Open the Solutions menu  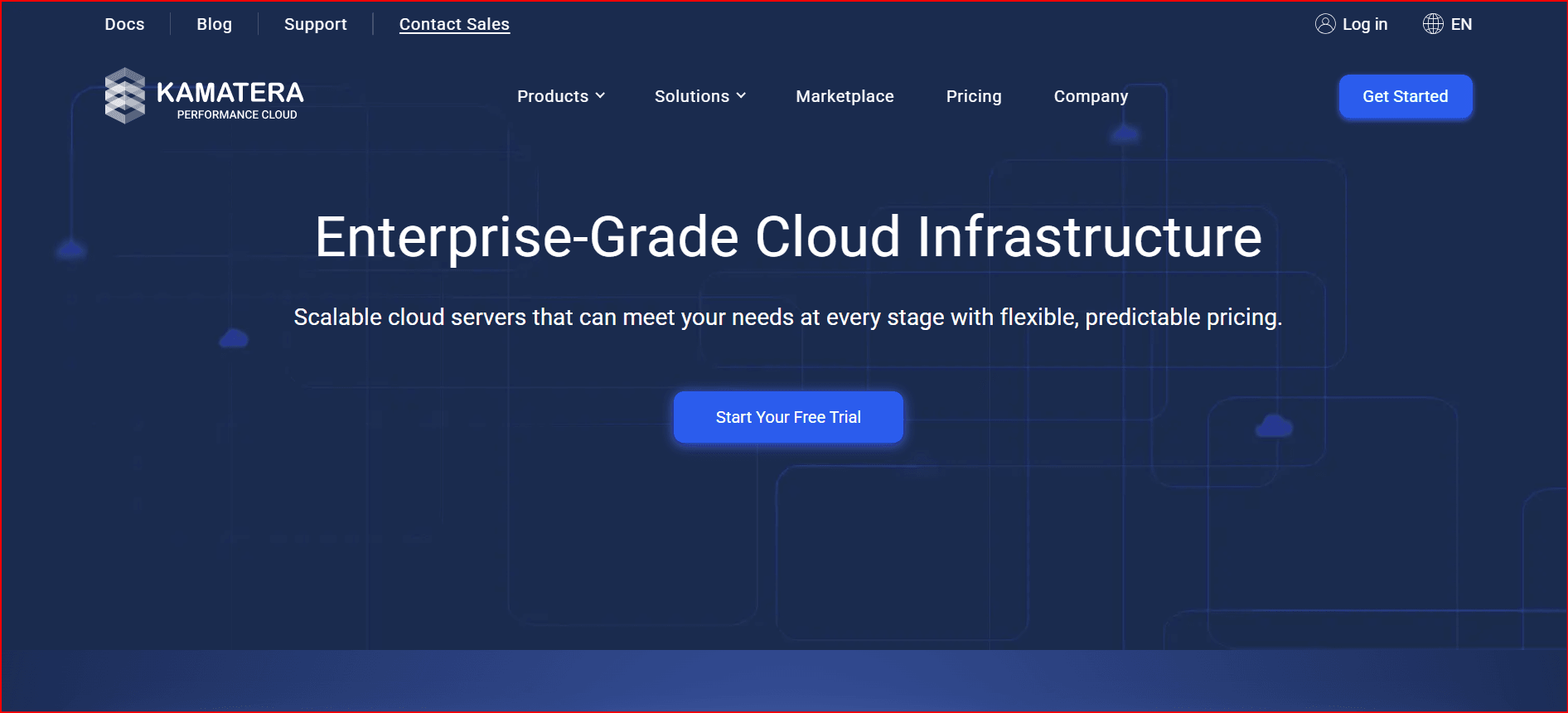[692, 96]
